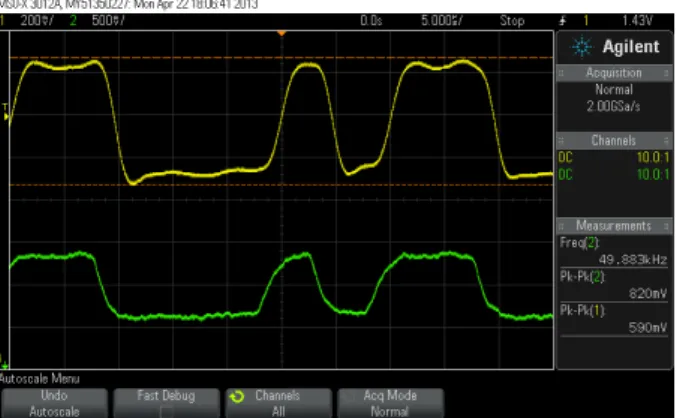
Task: Click the 49.883kHz frequency value
Action: [633, 260]
